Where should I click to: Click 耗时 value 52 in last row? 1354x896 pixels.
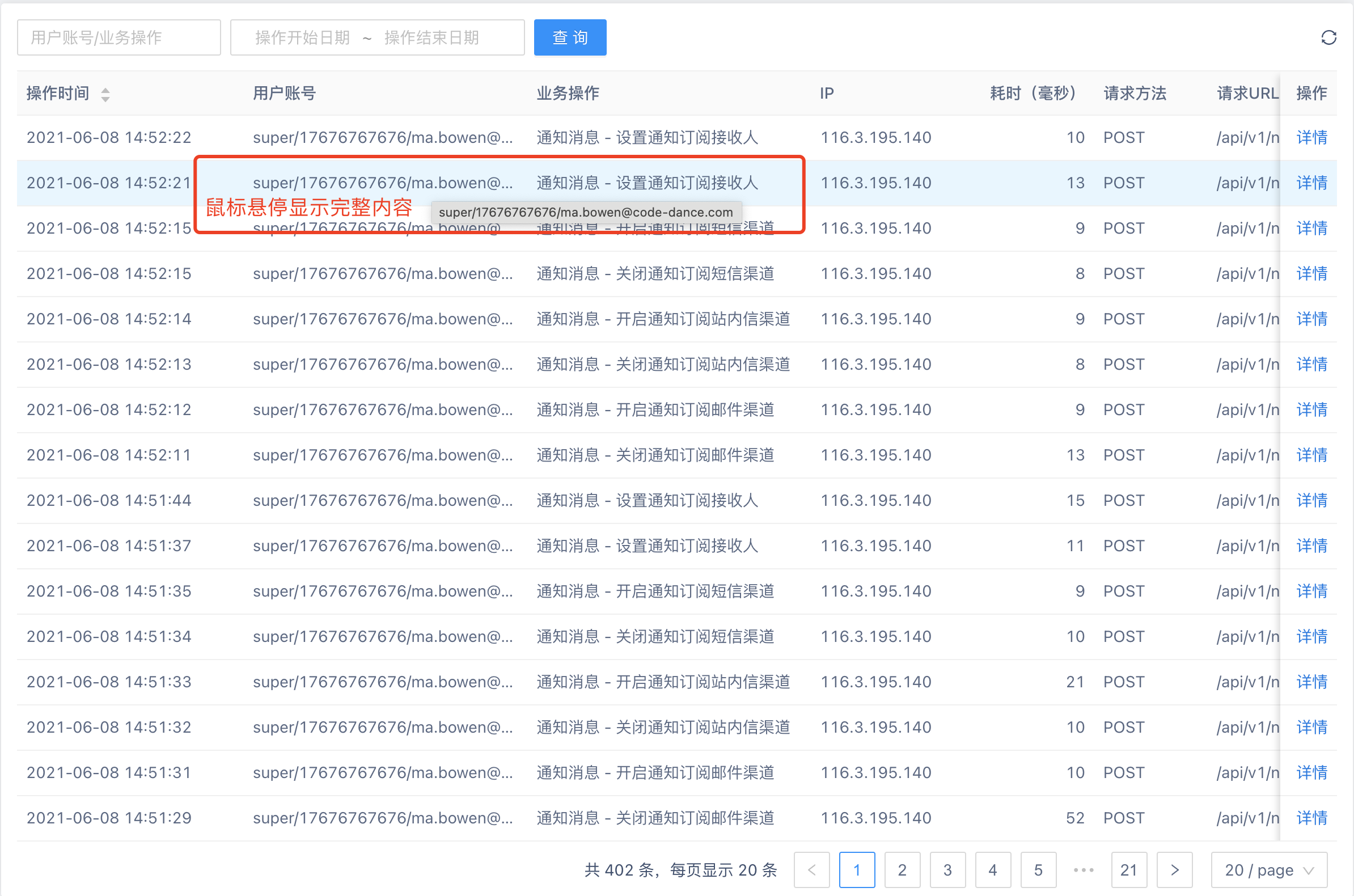pos(1075,818)
